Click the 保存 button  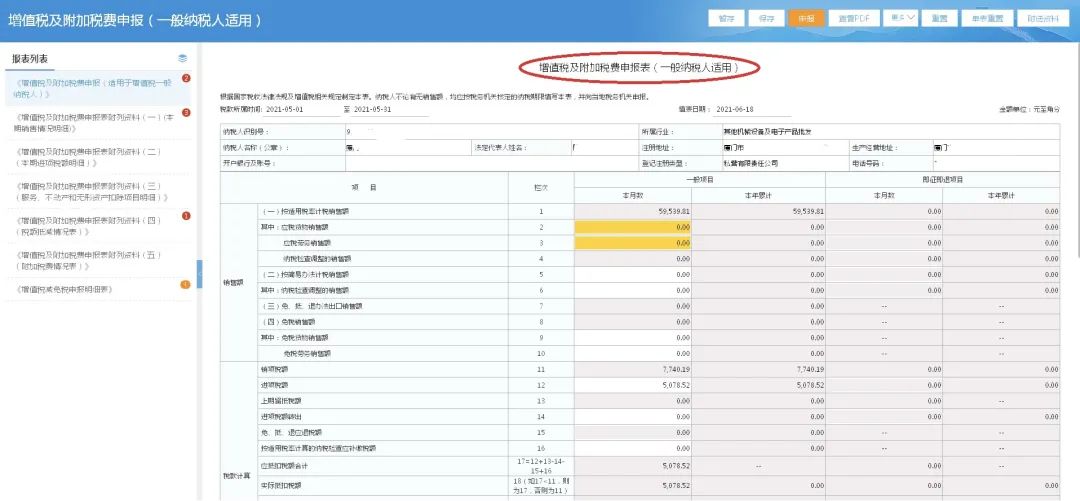tap(766, 19)
